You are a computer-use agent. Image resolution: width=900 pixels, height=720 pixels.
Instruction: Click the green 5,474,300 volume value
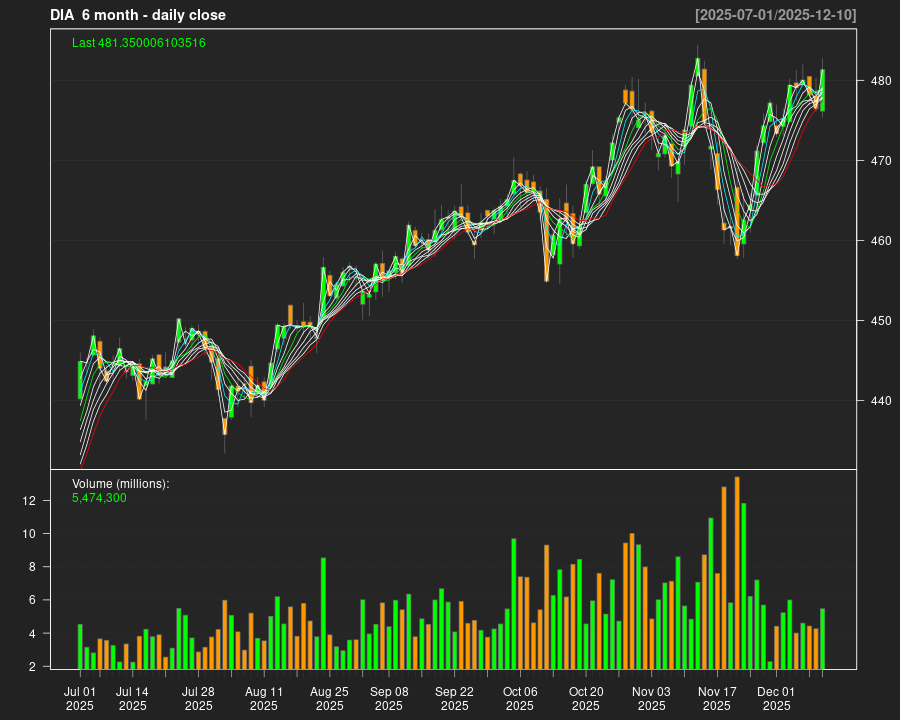tap(99, 498)
